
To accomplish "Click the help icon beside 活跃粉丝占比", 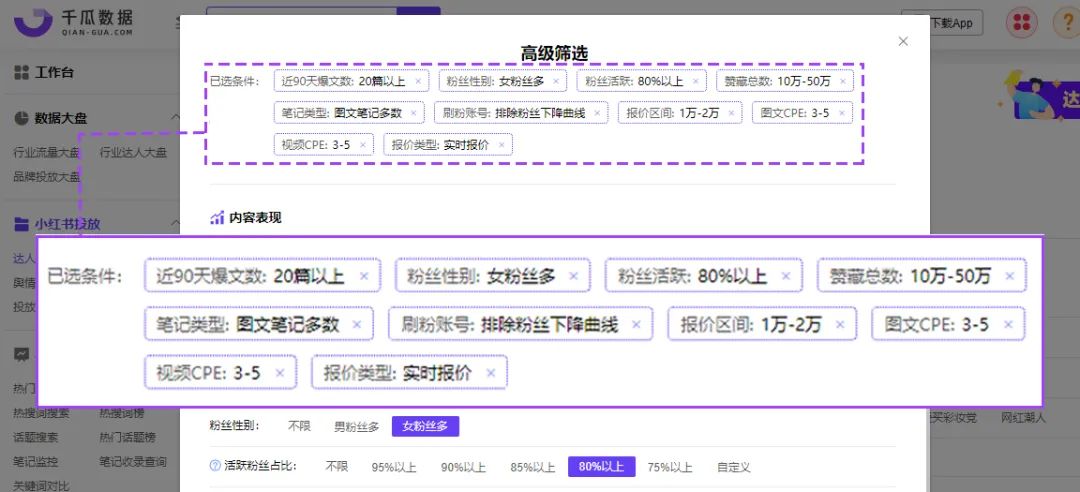I will (215, 467).
